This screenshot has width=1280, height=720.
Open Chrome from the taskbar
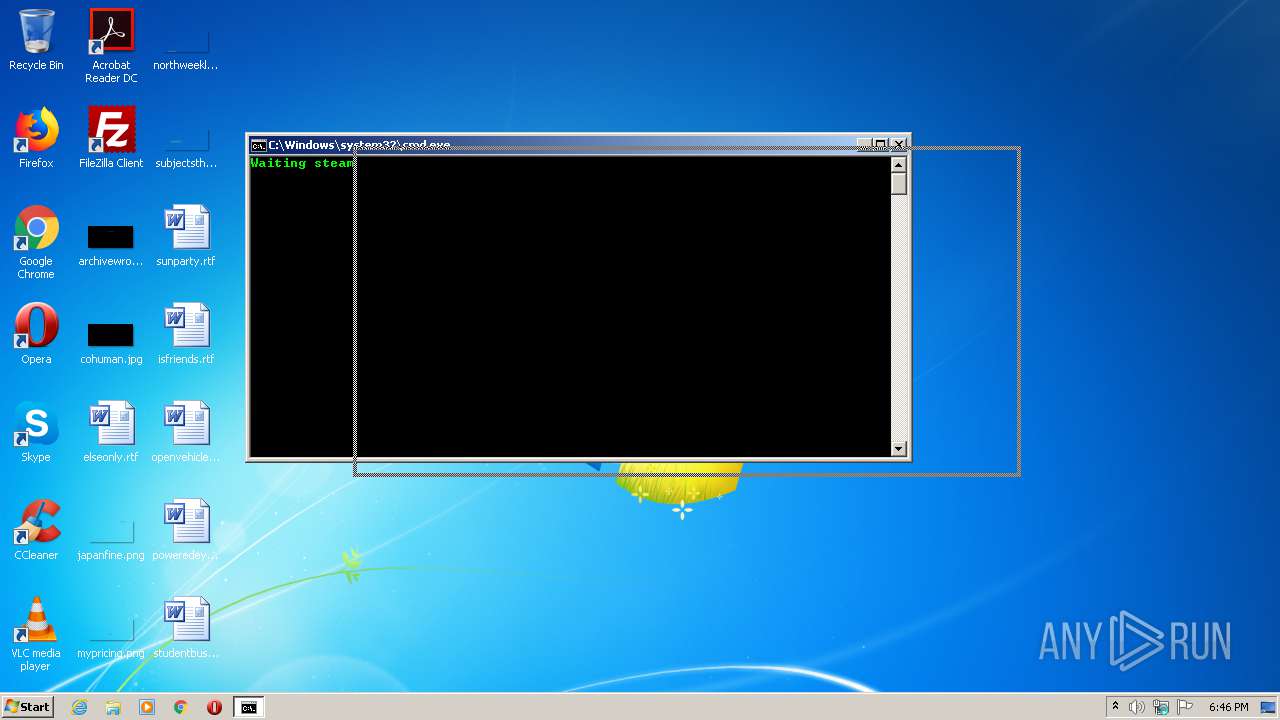click(180, 707)
